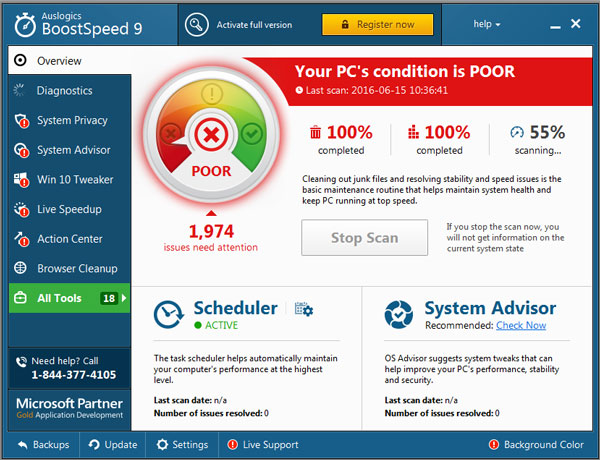The width and height of the screenshot is (600, 460).
Task: Click the phone number 1-844-377-4105
Action: (73, 375)
